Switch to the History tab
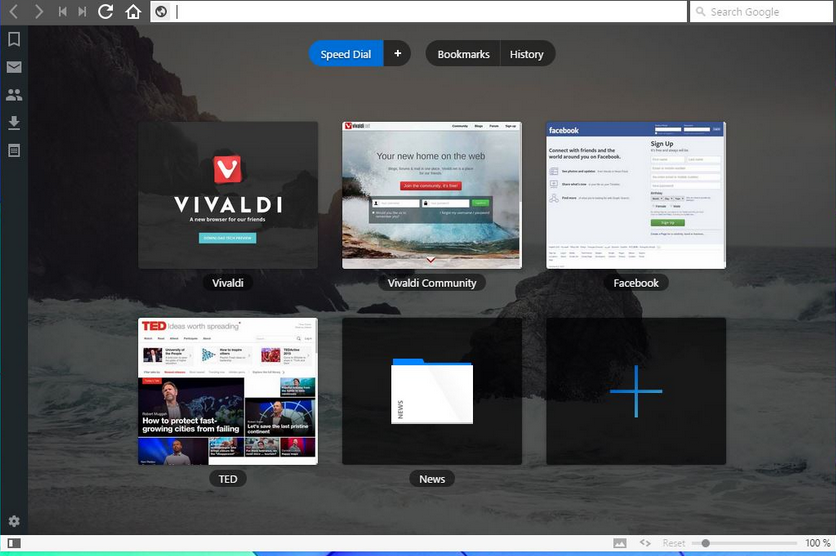The image size is (836, 556). point(526,54)
